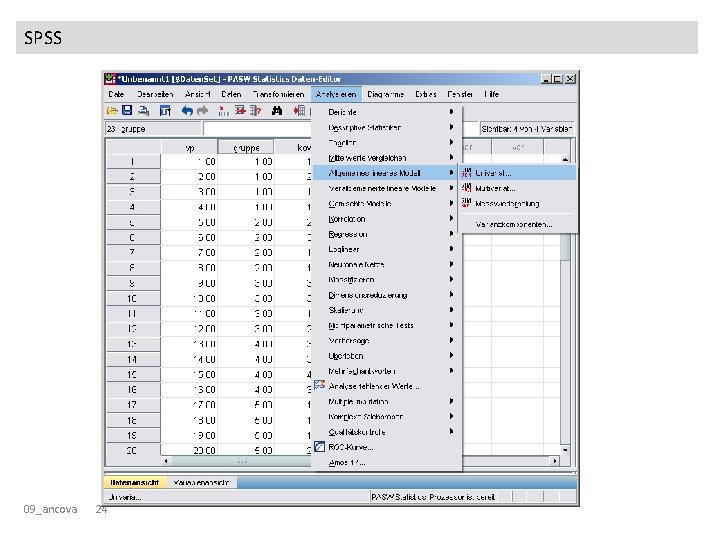Open the Hilfe menu

coord(491,94)
